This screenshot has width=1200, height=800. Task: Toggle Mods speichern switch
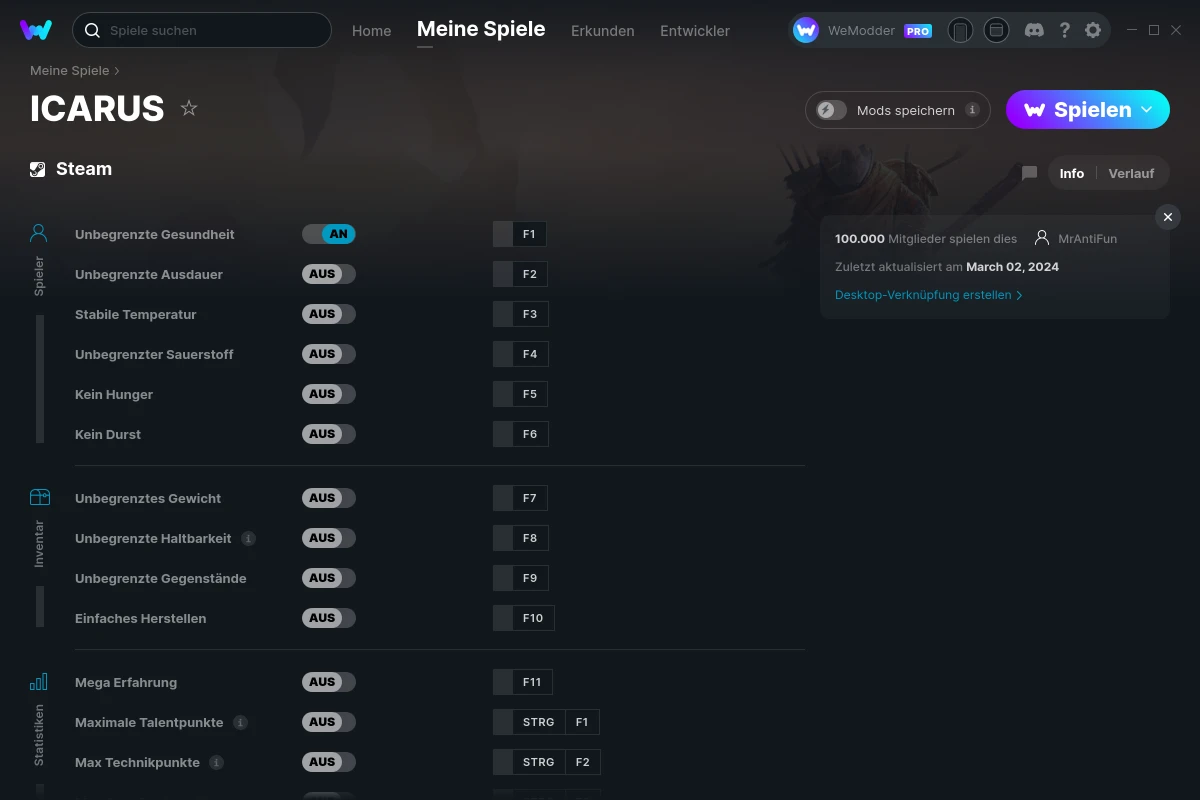831,110
